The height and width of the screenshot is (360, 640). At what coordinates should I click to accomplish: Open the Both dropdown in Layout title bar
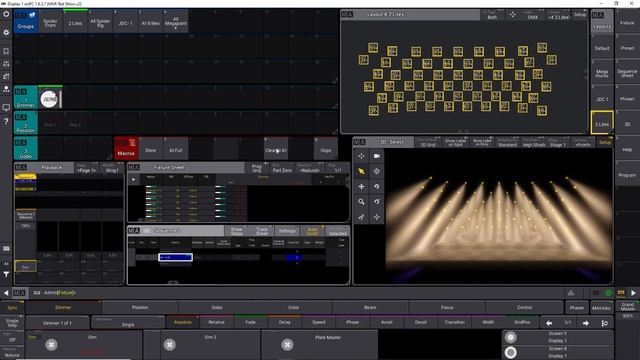point(492,15)
